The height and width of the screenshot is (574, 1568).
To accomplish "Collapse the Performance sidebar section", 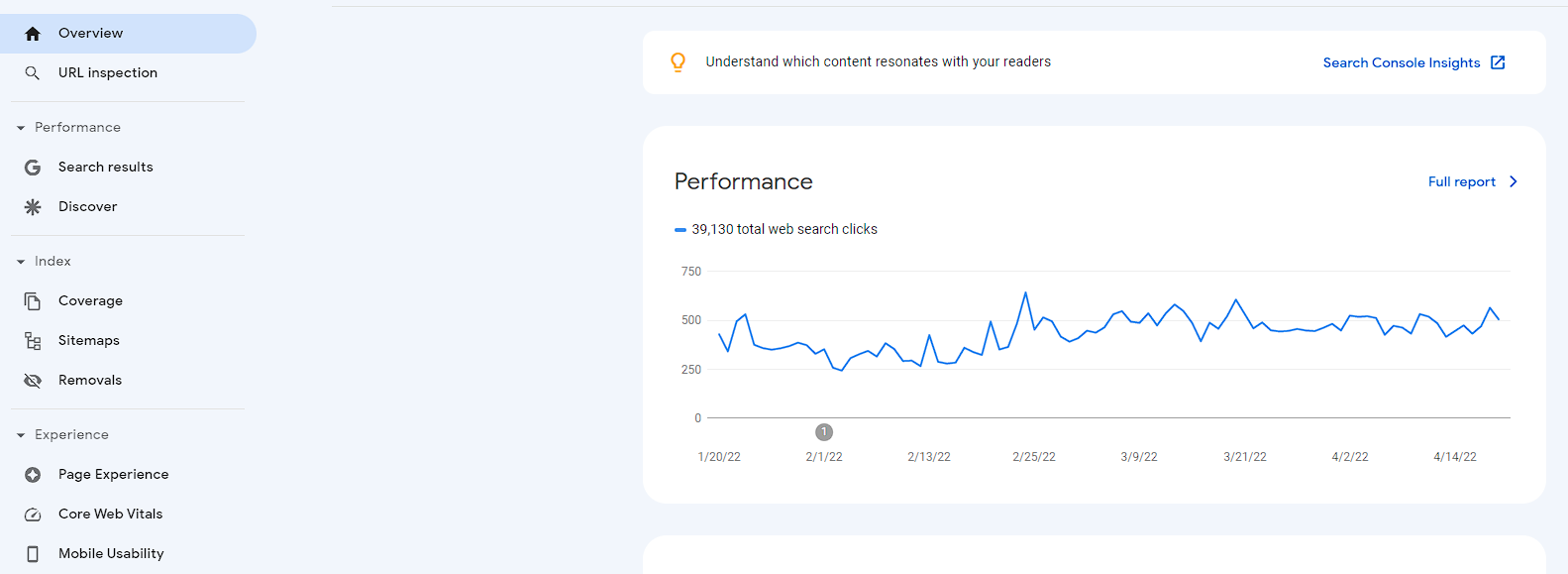I will click(x=21, y=128).
